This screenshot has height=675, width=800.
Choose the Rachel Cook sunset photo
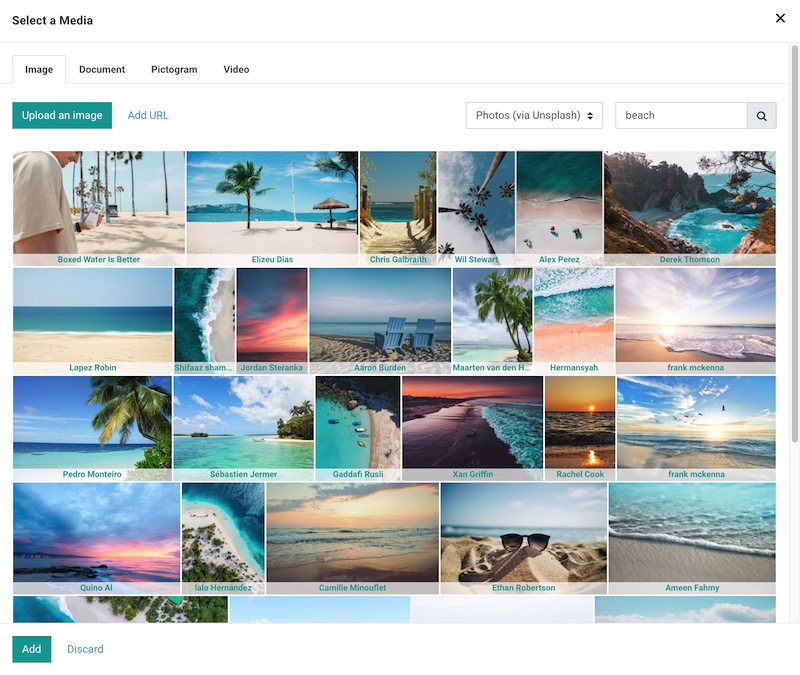pyautogui.click(x=581, y=420)
